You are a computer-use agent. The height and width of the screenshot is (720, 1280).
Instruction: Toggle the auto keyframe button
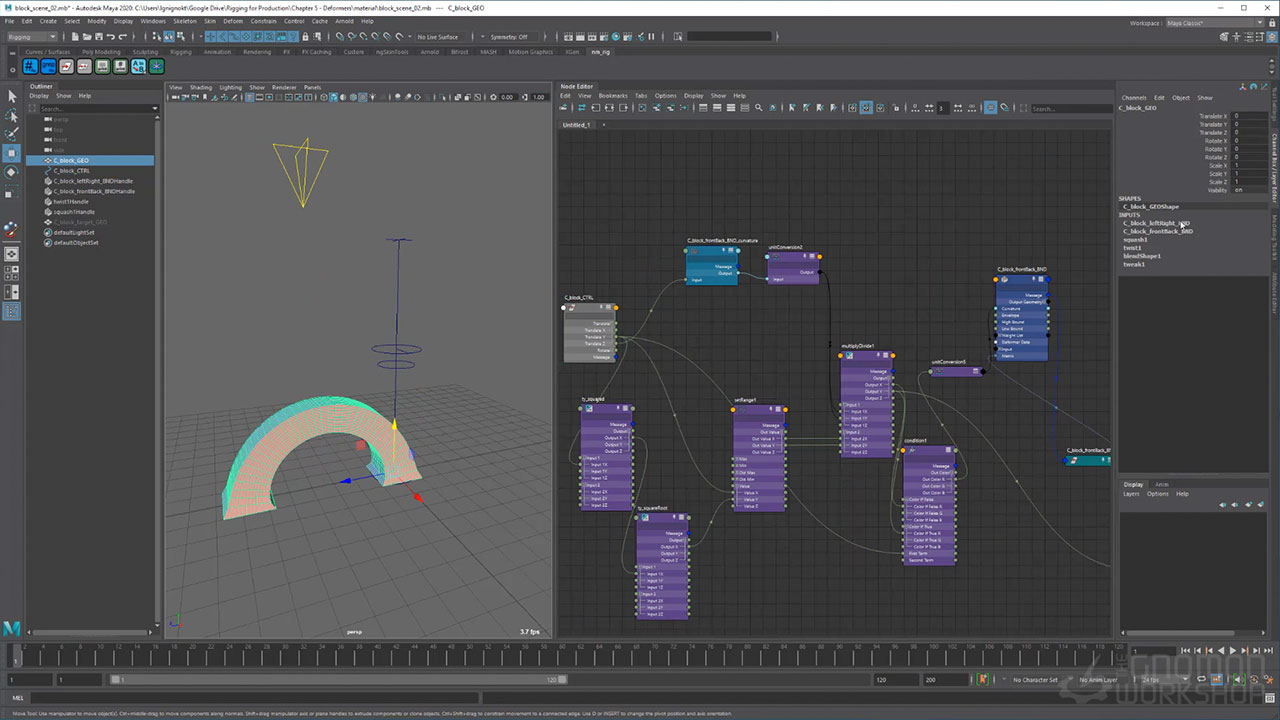[x=982, y=680]
